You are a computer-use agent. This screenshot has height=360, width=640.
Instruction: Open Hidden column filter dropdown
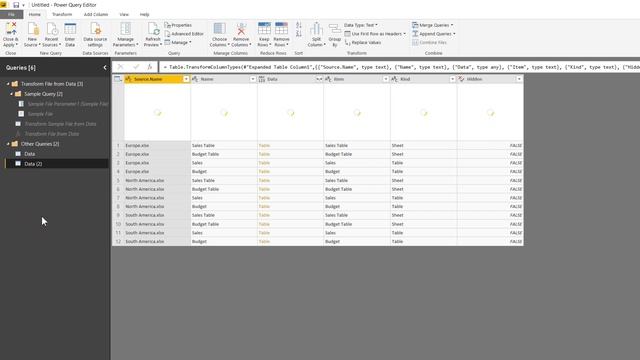tap(519, 79)
